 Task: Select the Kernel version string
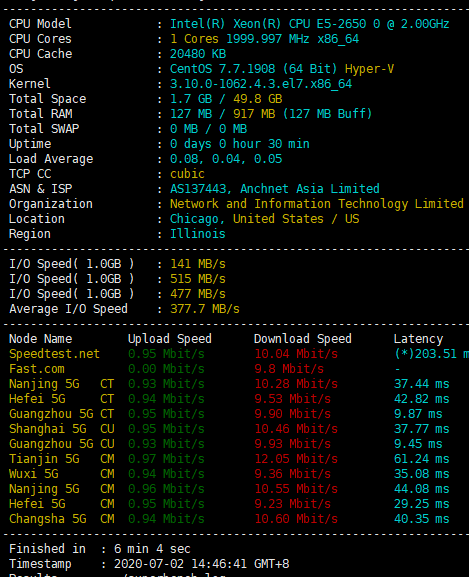click(261, 84)
